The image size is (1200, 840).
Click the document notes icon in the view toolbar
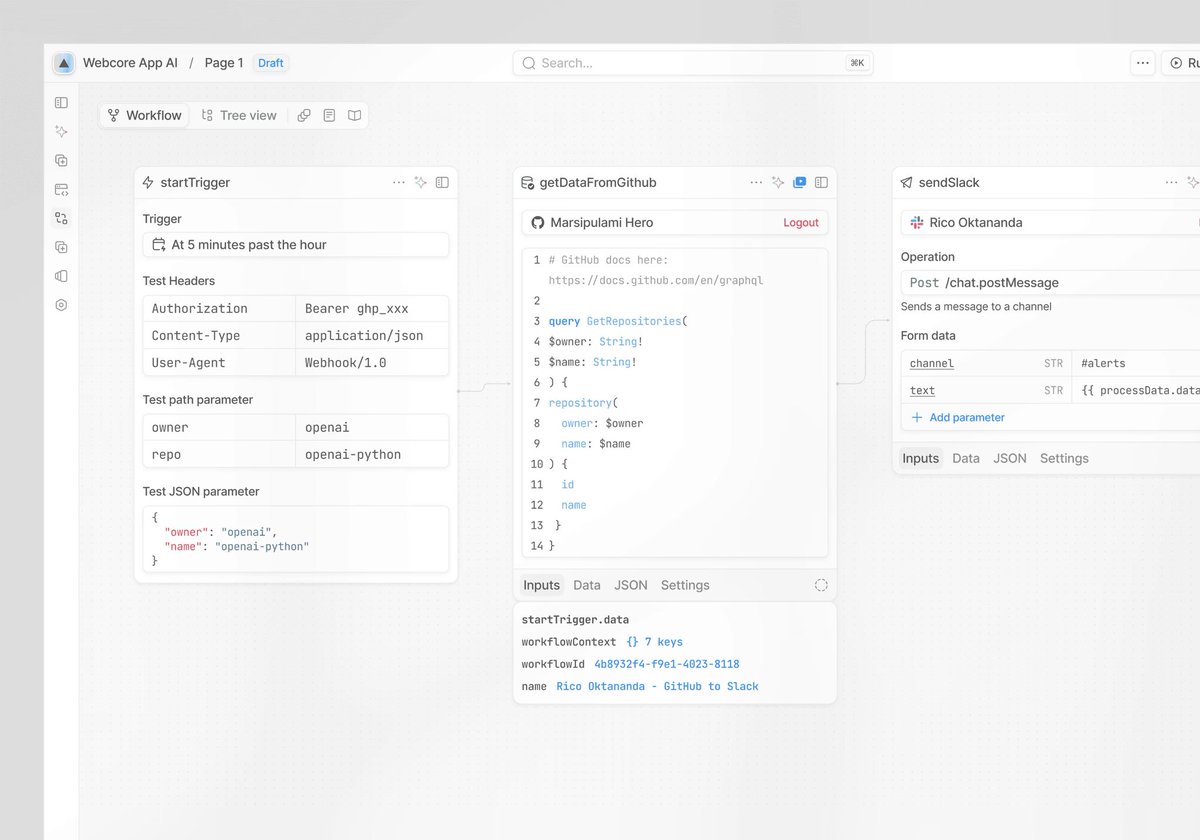click(x=329, y=116)
